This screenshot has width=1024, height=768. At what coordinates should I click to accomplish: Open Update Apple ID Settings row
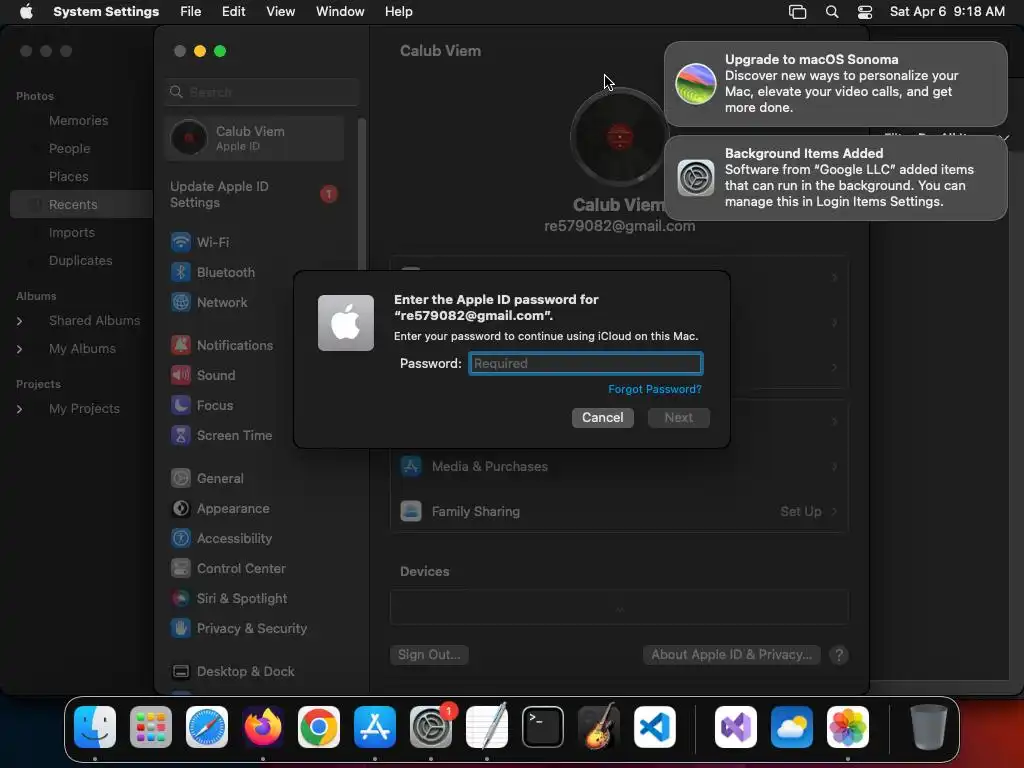coord(255,195)
